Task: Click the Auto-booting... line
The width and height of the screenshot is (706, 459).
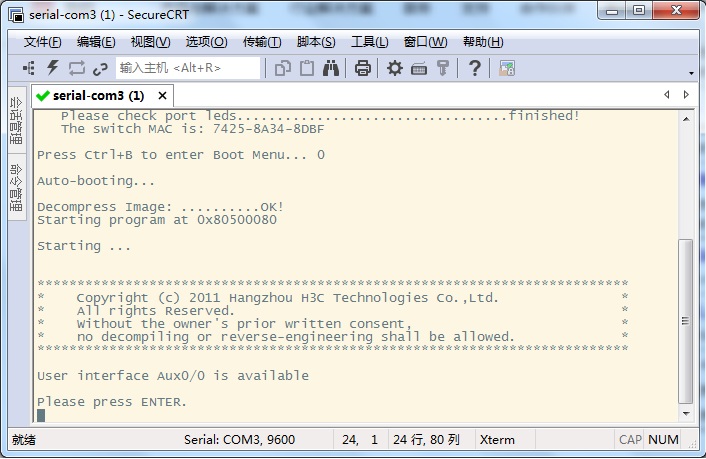Action: pyautogui.click(x=95, y=181)
